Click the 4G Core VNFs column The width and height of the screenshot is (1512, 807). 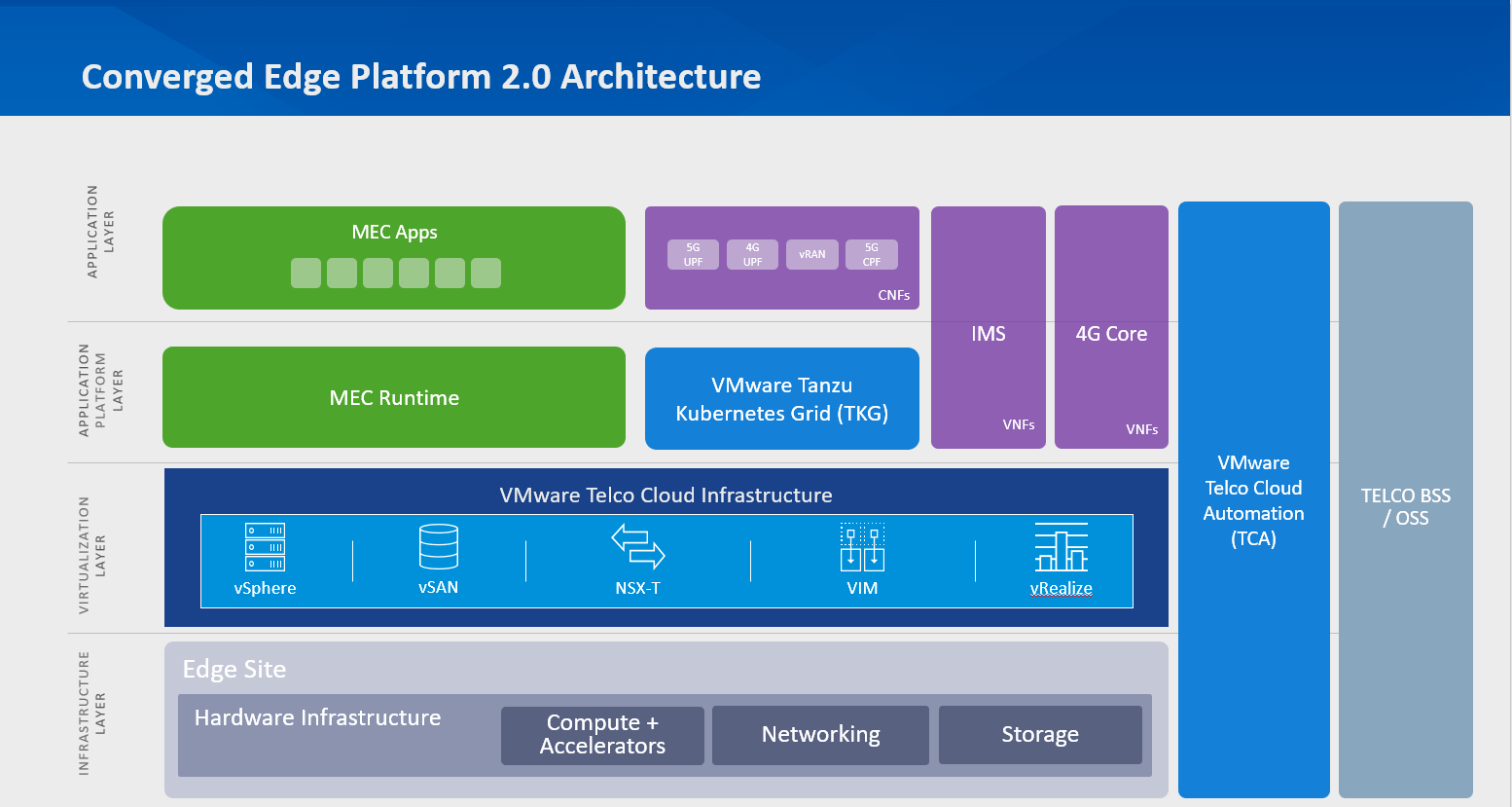pos(1111,327)
